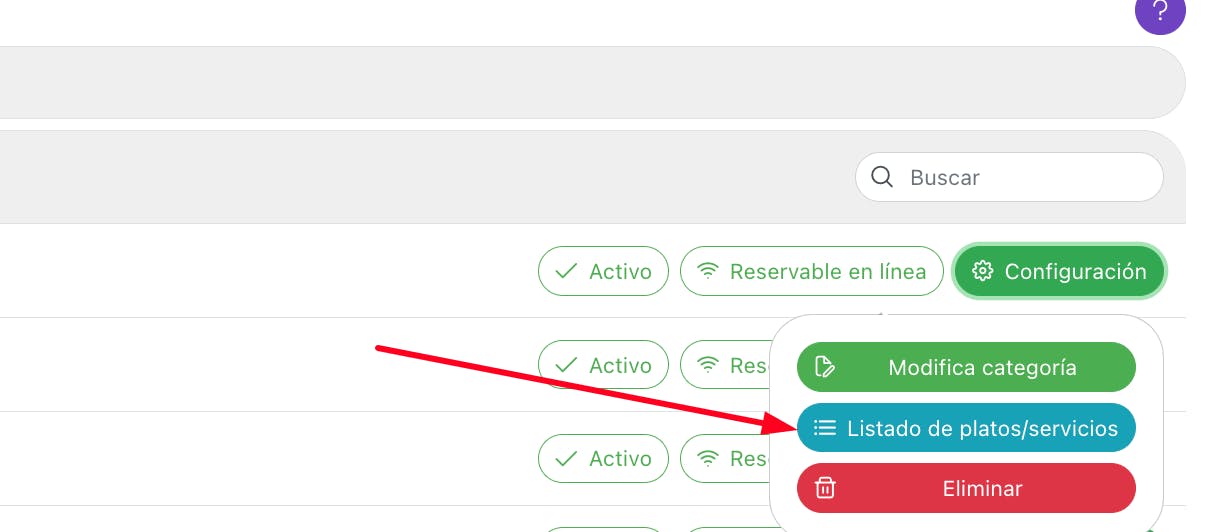Image resolution: width=1218 pixels, height=532 pixels.
Task: Select Modifica categoría from the popup menu
Action: coord(967,367)
